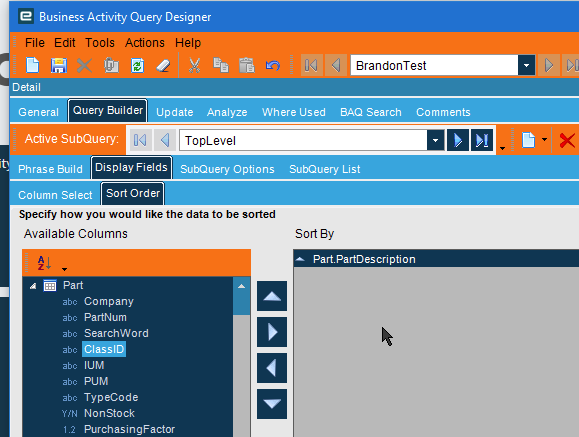Delete the subquery with red X
Viewport: 579px width, 437px height.
point(567,140)
